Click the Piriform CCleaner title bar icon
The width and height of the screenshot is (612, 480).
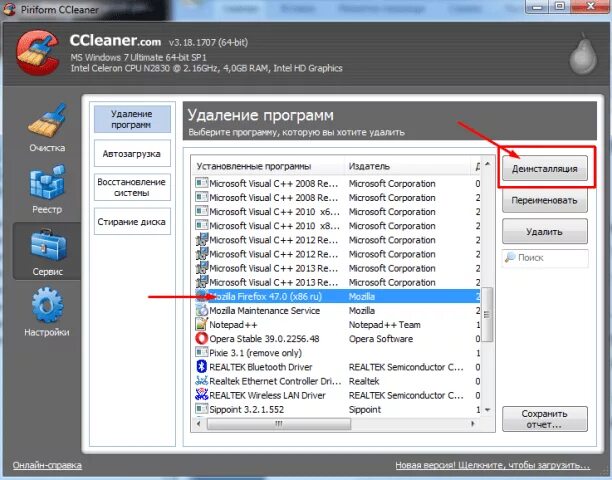pos(9,9)
